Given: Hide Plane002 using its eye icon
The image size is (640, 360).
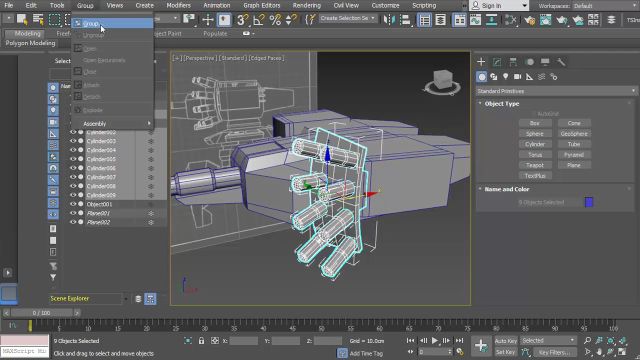Looking at the screenshot, I should click(x=73, y=222).
